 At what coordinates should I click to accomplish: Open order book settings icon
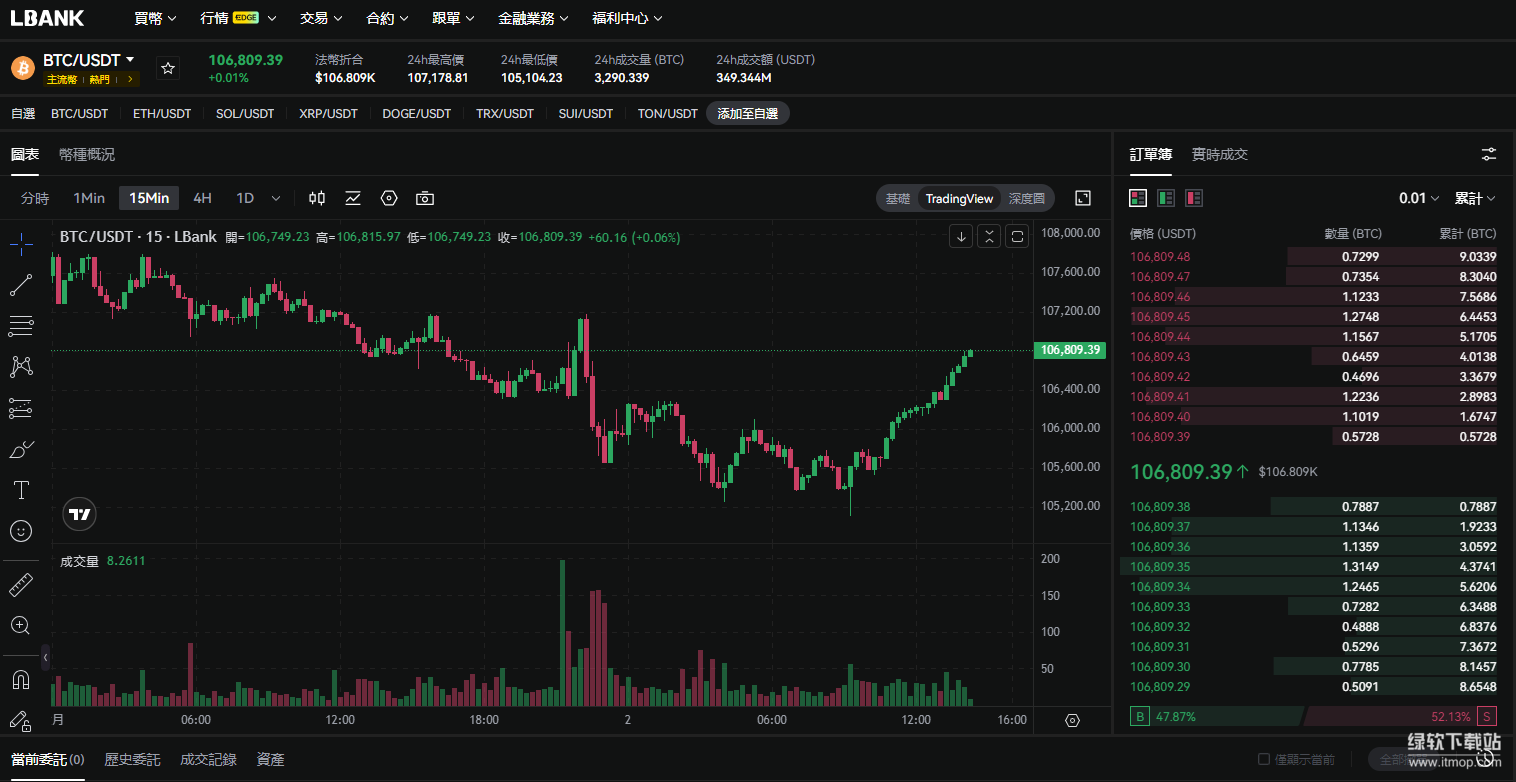[1489, 154]
